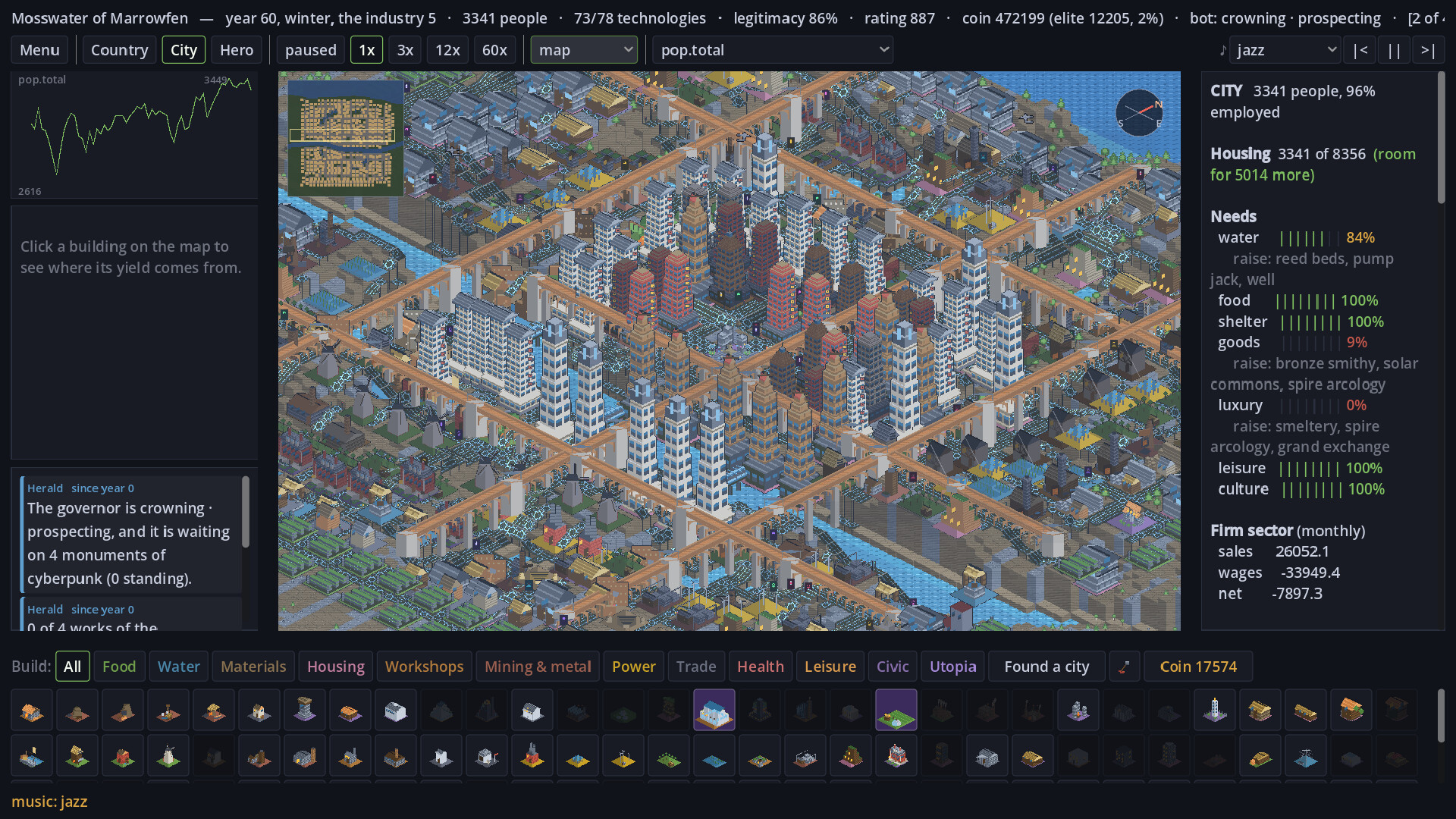Open the jazz music selection dropdown
The height and width of the screenshot is (819, 1456).
pos(1285,50)
